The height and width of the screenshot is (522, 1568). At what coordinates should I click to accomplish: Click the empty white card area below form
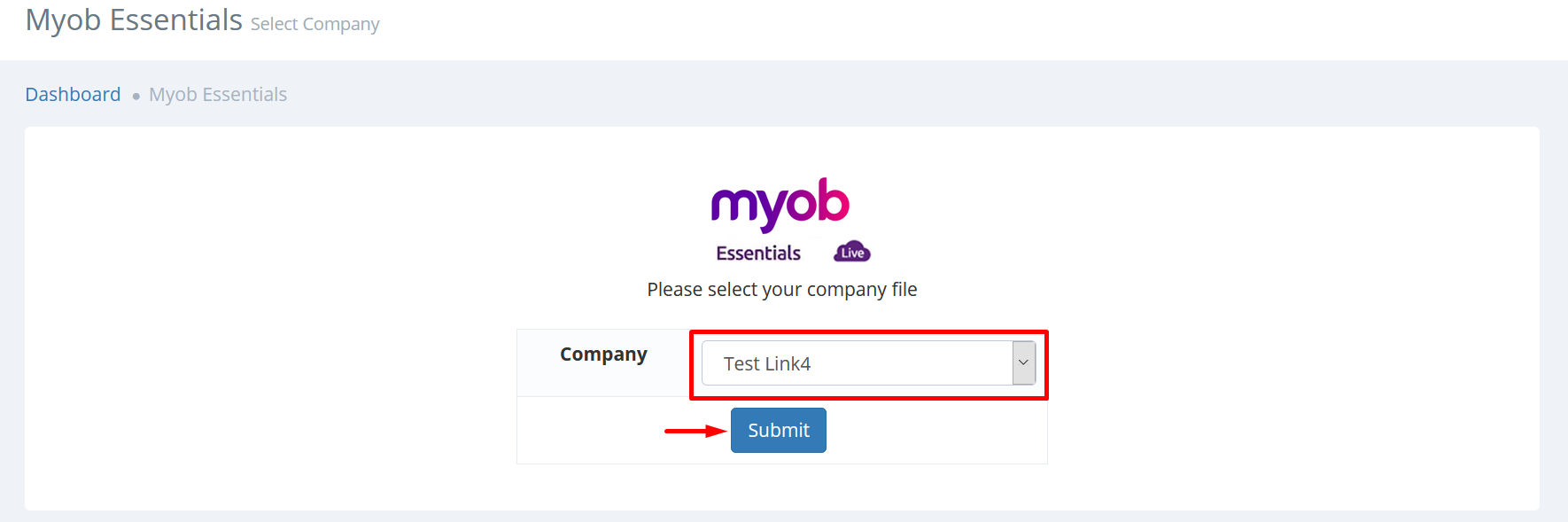[780, 487]
